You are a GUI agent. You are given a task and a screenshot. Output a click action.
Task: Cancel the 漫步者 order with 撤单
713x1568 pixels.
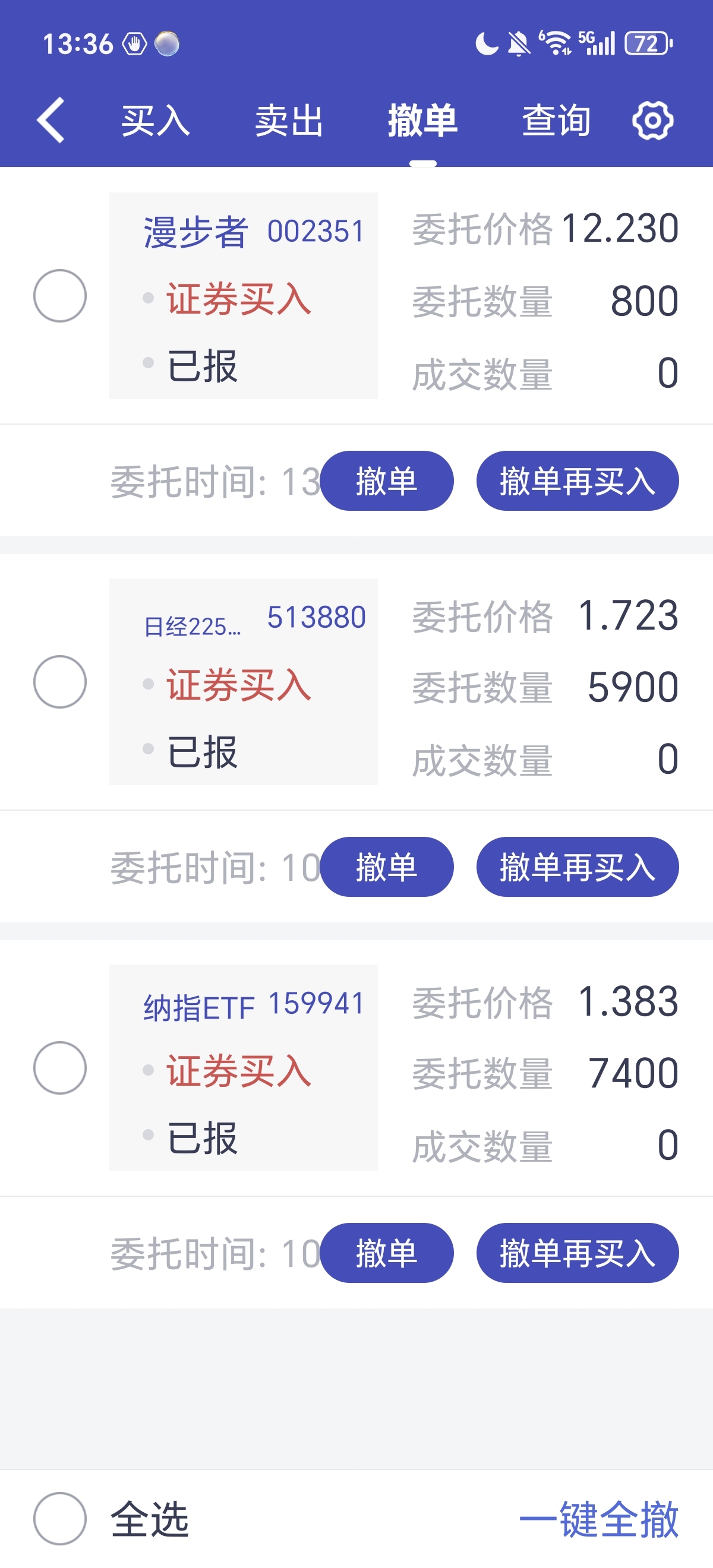coord(387,481)
